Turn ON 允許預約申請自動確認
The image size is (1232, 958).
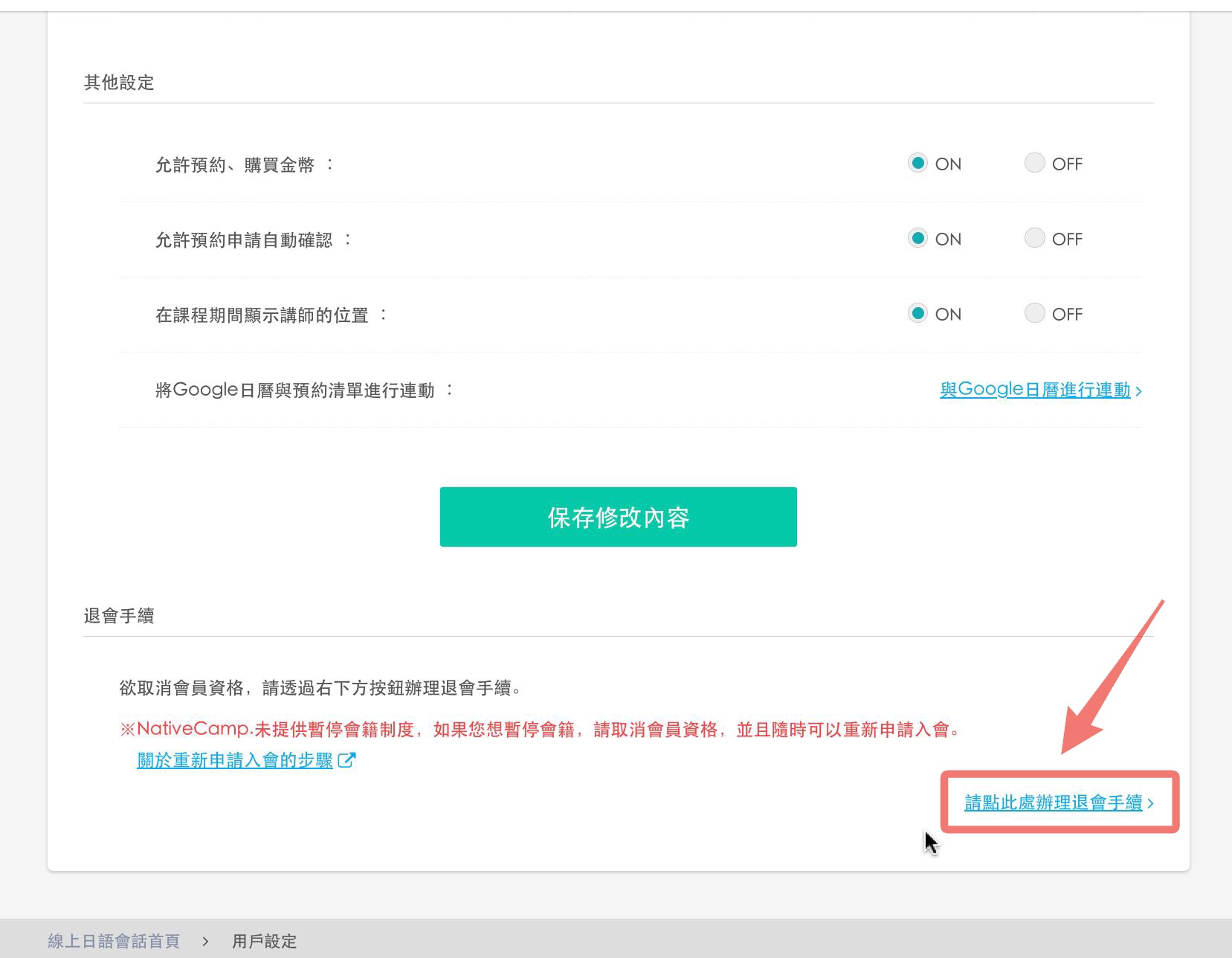[x=917, y=238]
